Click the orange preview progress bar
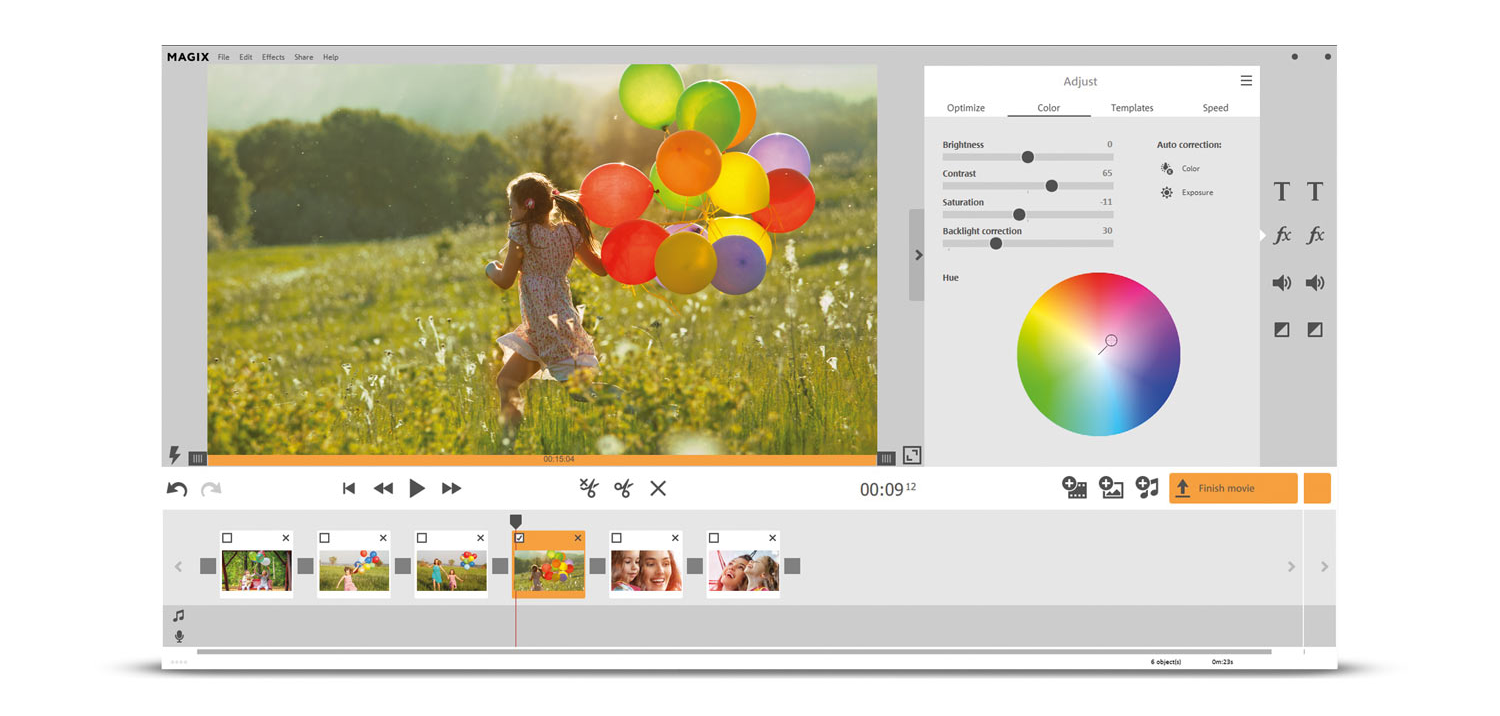The width and height of the screenshot is (1500, 716). point(542,459)
